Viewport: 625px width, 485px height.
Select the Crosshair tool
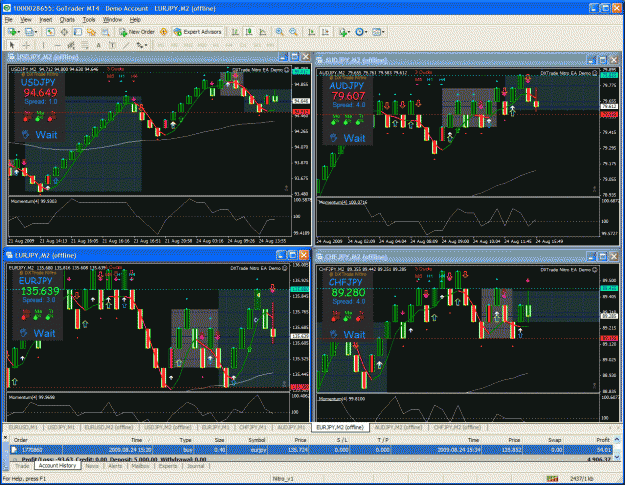pos(26,45)
